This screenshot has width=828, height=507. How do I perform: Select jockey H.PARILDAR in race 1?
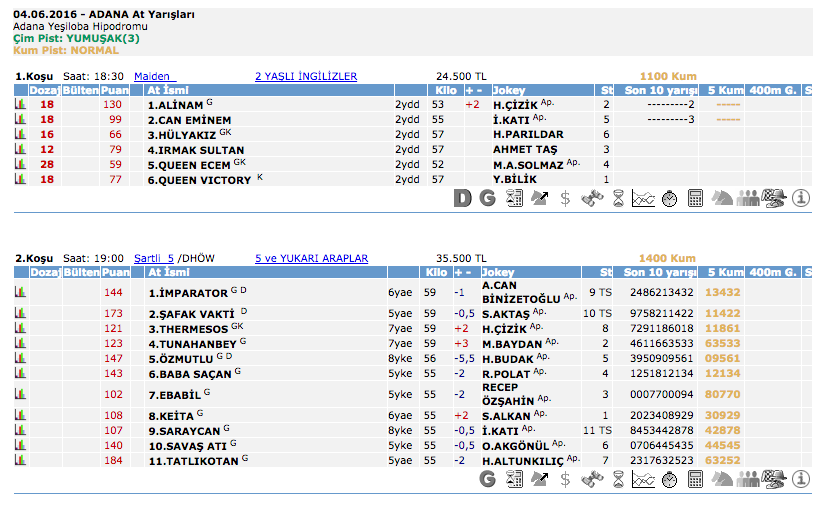click(x=521, y=134)
